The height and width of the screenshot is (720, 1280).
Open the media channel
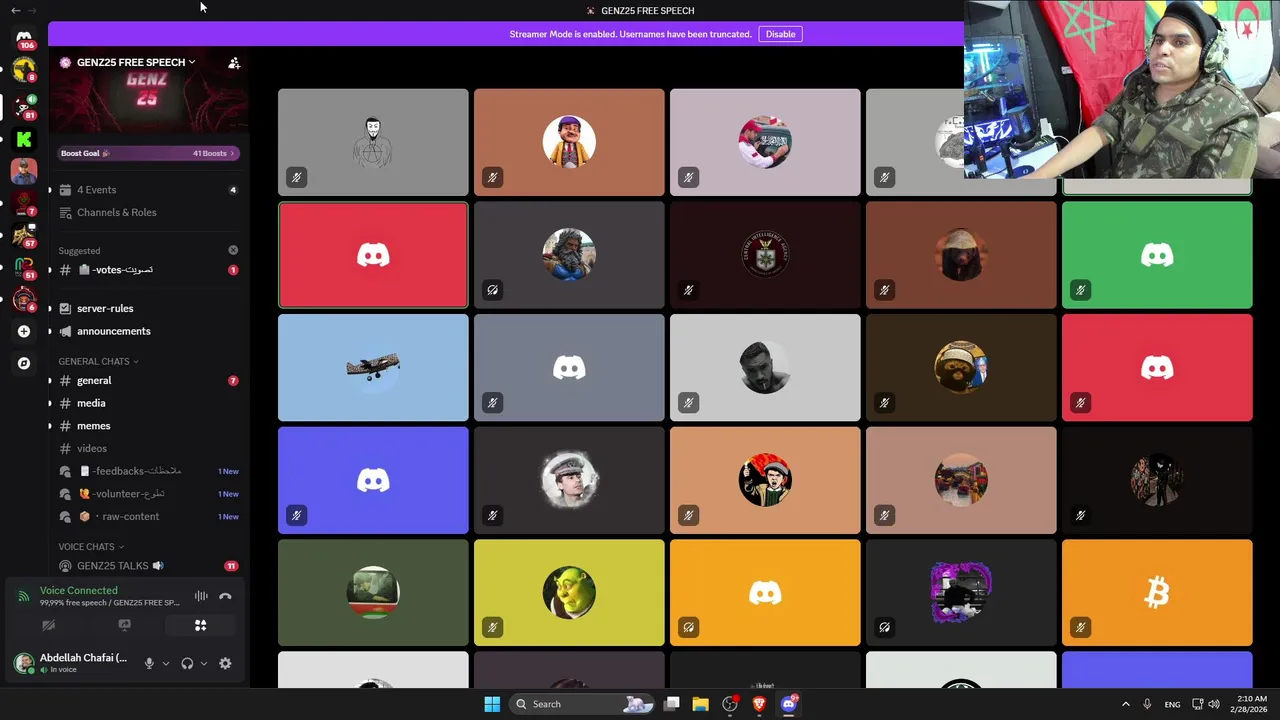point(148,403)
